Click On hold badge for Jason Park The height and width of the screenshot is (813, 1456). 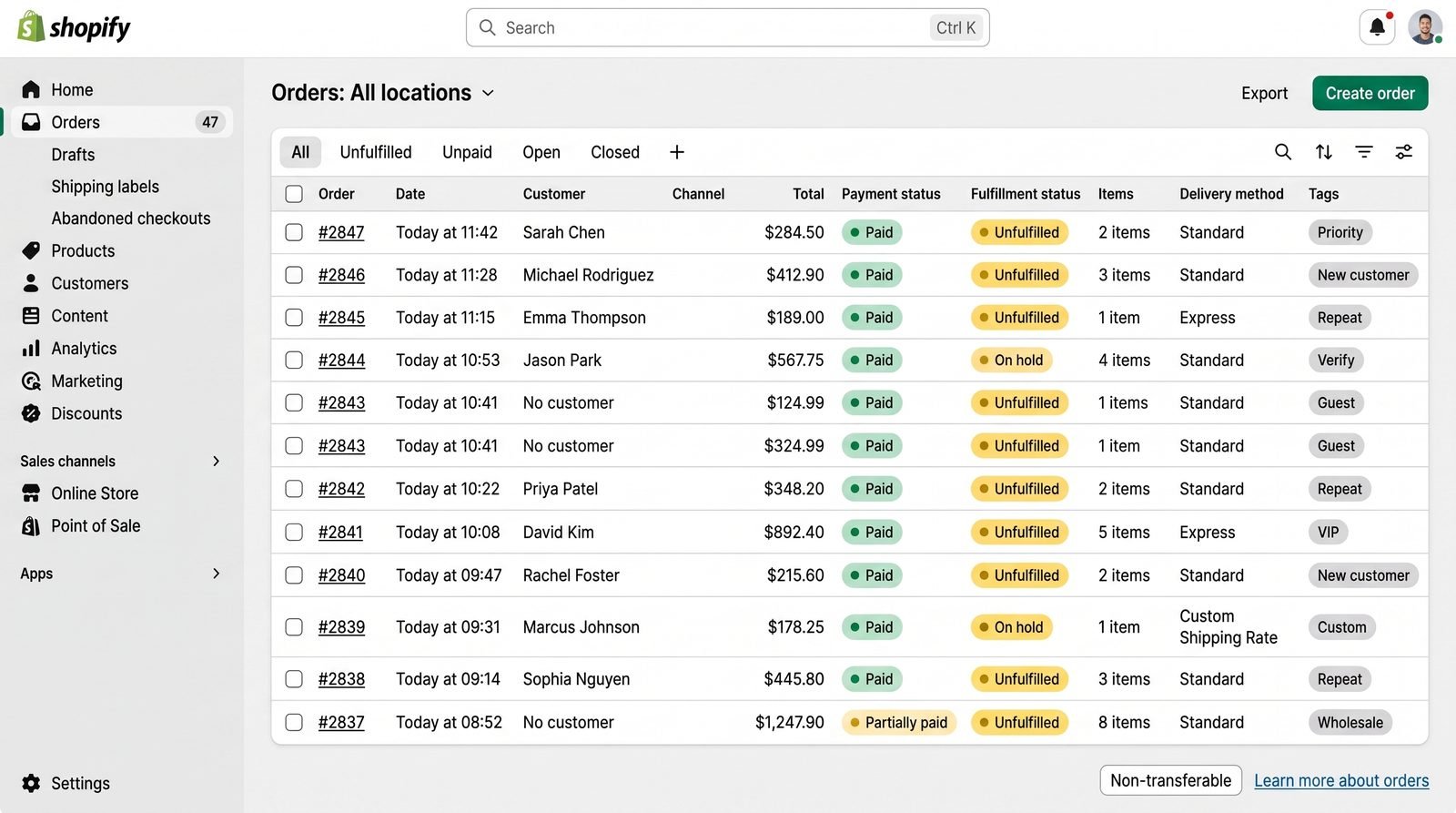click(x=1011, y=361)
